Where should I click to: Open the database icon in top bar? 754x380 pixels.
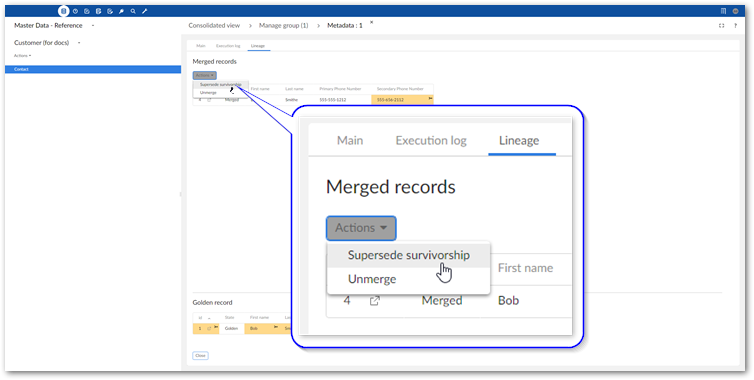(63, 11)
